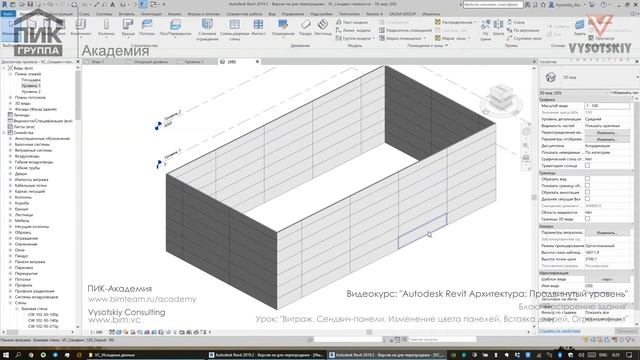Click the Dormer (Слуховое окно) tool
Image resolution: width=640 pixels, height=360 pixels.
click(x=524, y=38)
